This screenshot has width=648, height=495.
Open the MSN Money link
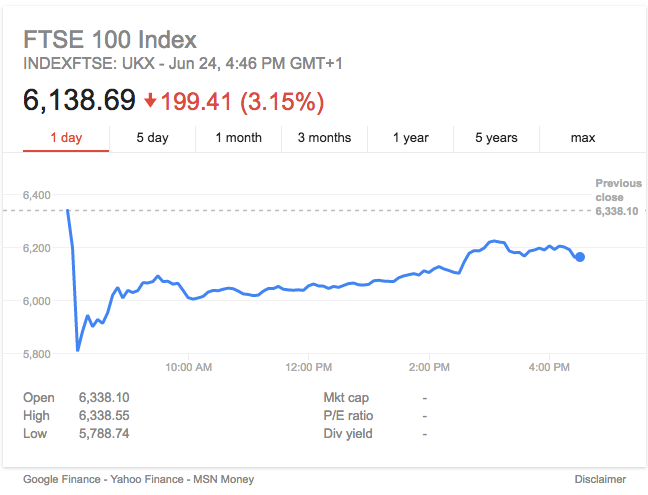click(223, 479)
